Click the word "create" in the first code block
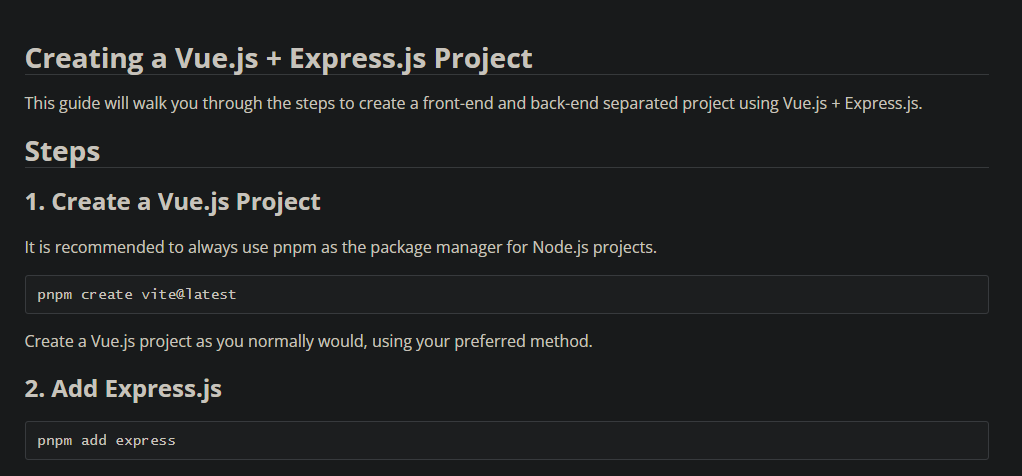Image resolution: width=1022 pixels, height=476 pixels. (105, 295)
